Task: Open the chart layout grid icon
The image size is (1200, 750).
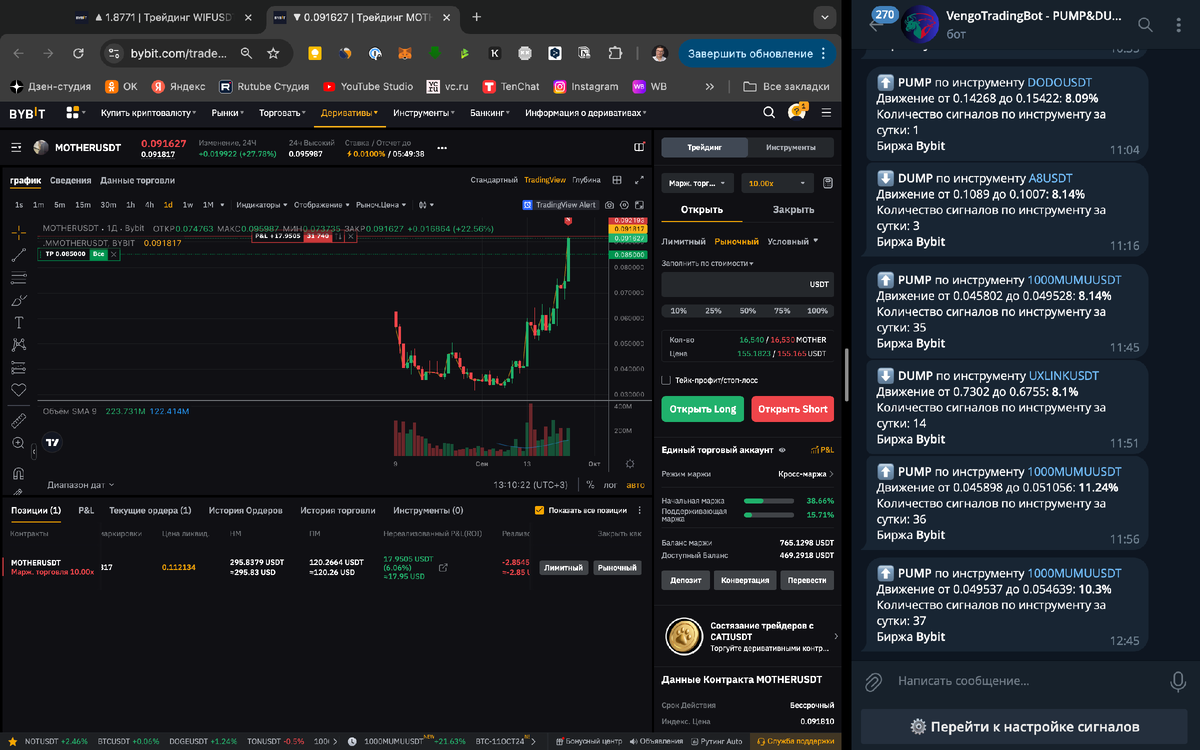Action: 617,180
